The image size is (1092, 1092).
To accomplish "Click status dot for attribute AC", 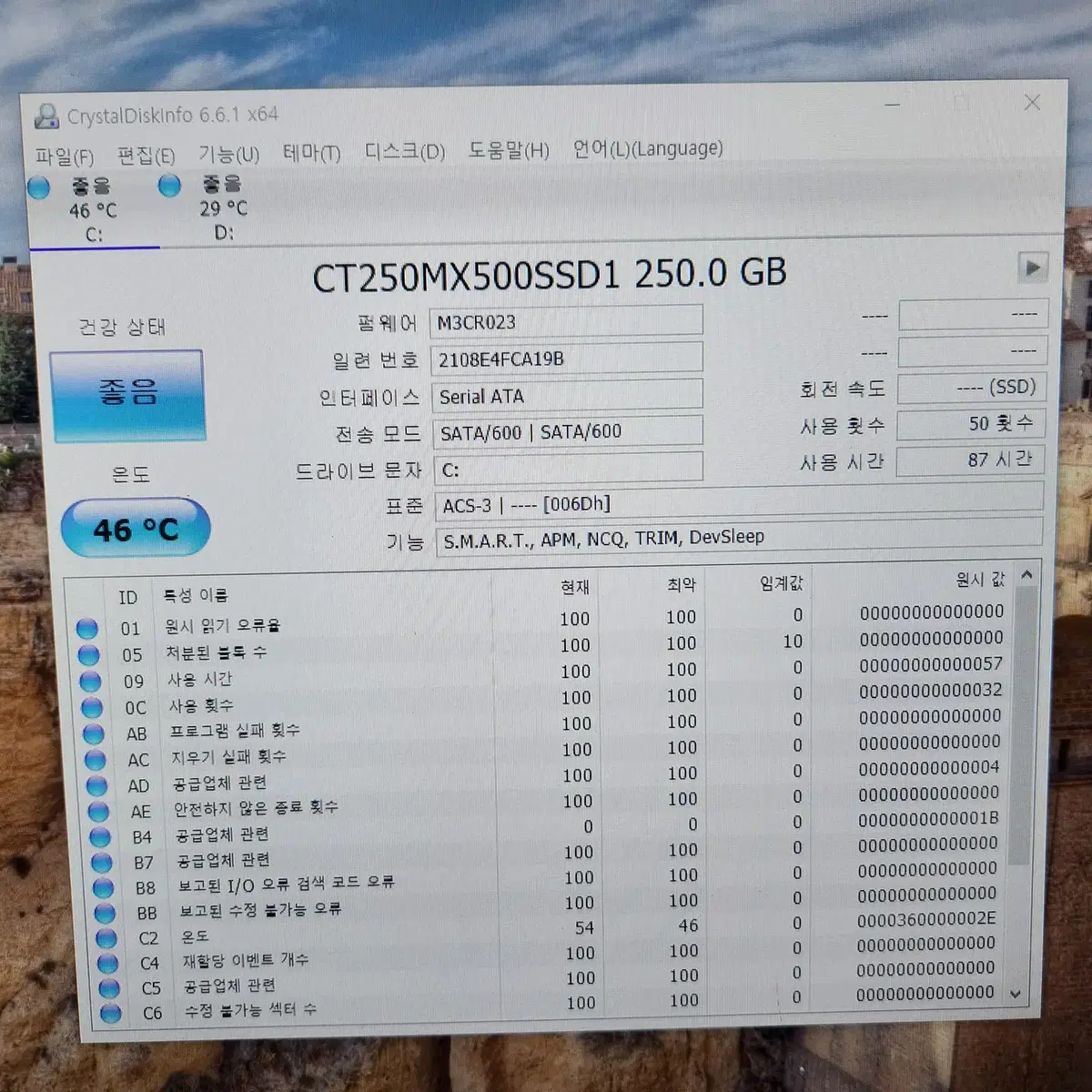I will [x=96, y=759].
